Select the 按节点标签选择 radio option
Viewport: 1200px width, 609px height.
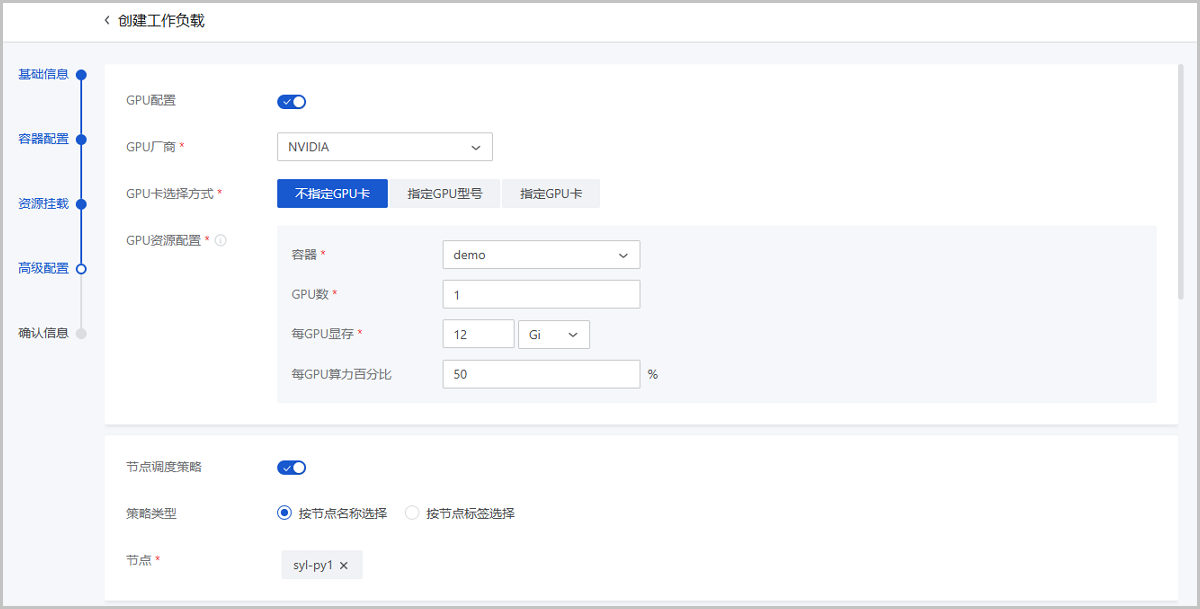460,513
